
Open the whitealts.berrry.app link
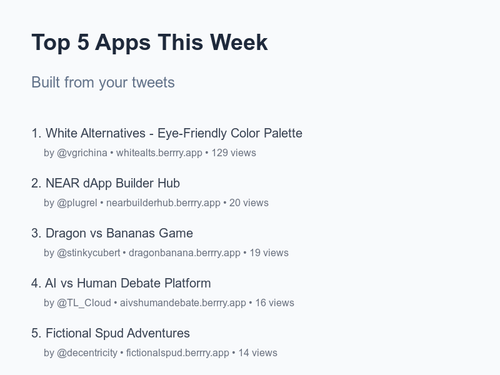[159, 153]
